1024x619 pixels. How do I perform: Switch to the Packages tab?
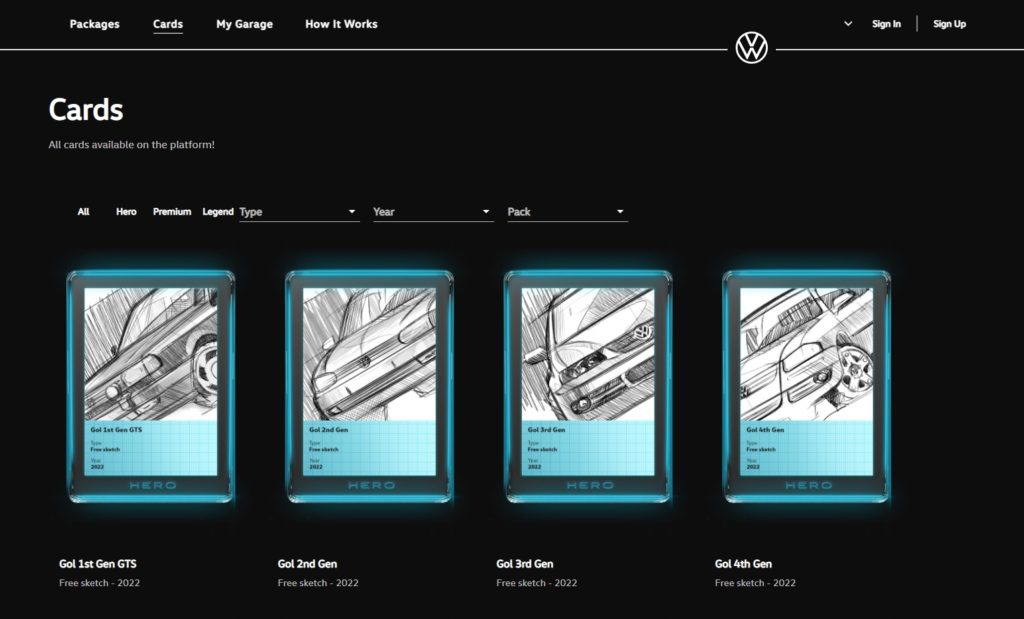click(94, 23)
